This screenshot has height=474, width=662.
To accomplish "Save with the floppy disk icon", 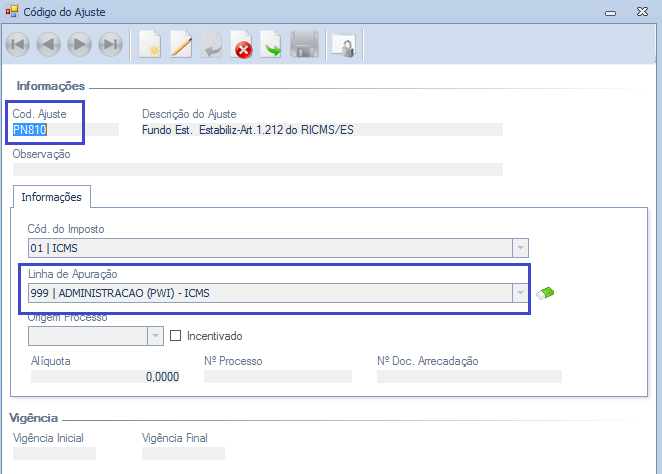I will (304, 44).
